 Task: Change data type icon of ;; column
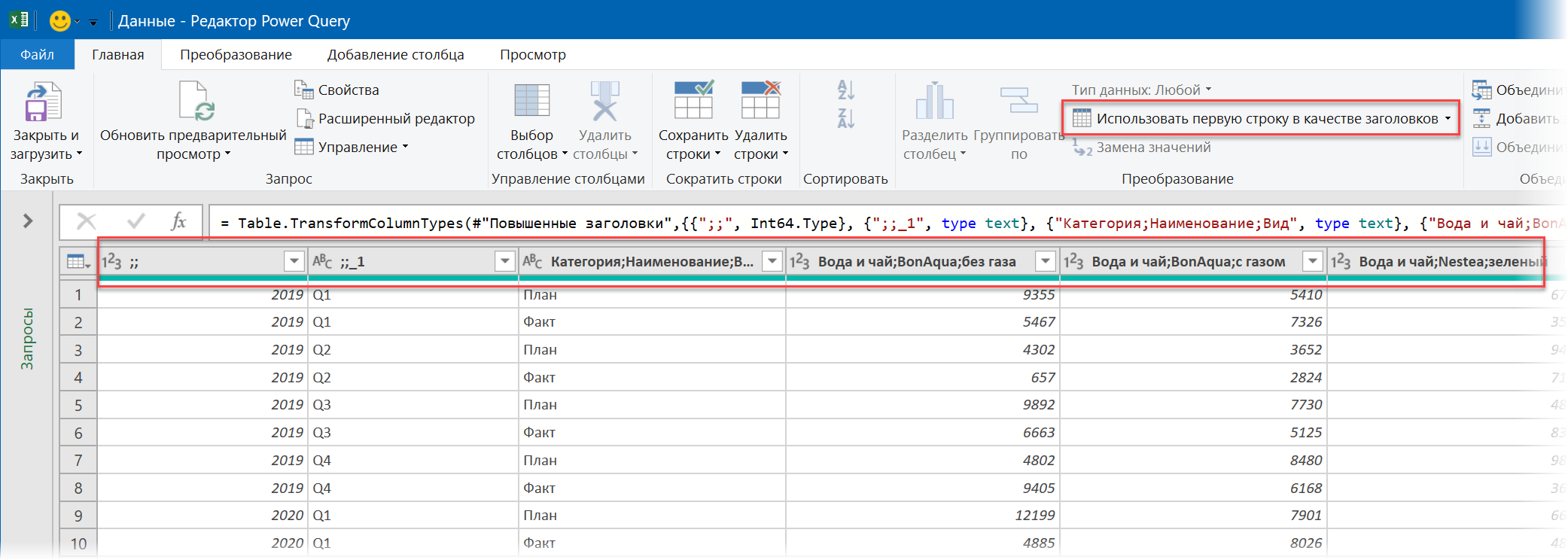click(111, 261)
